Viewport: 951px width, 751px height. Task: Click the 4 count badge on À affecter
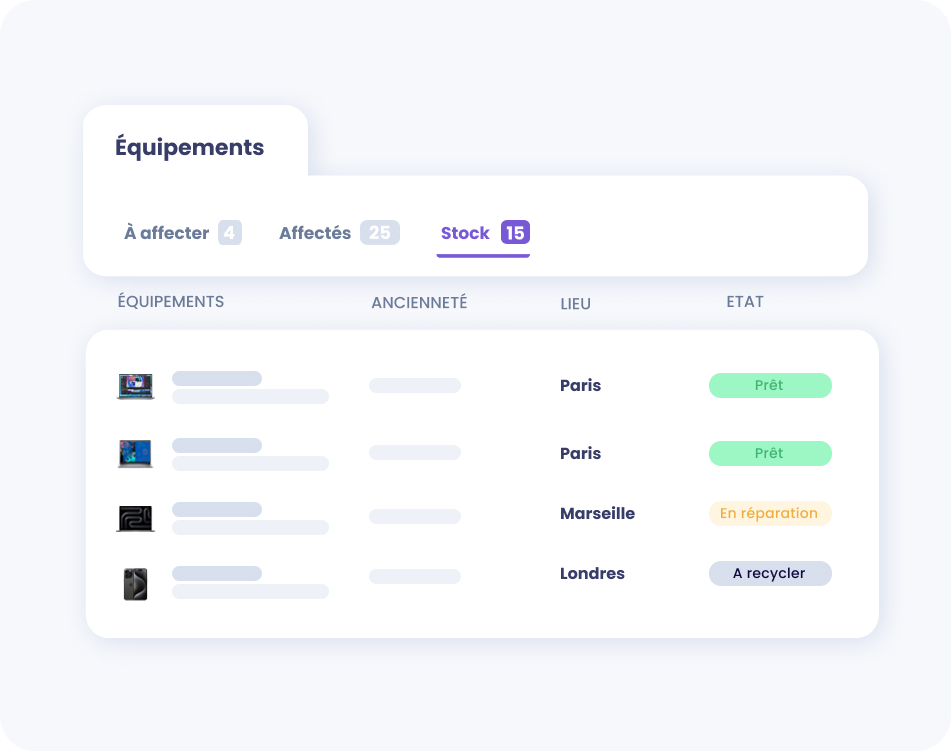tap(230, 233)
